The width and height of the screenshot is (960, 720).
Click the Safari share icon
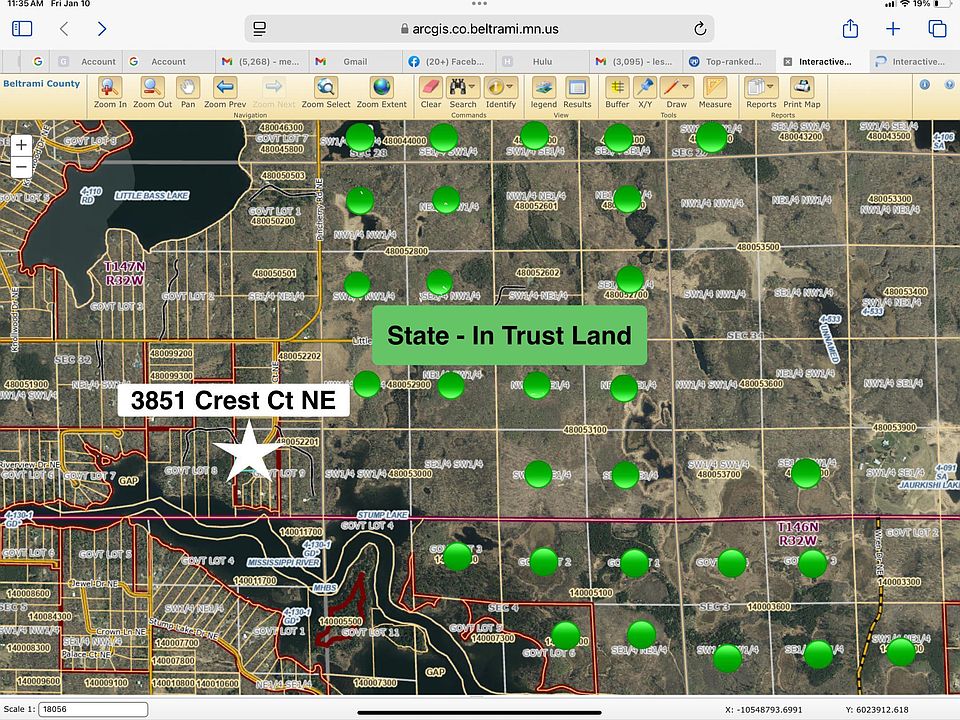(x=850, y=29)
